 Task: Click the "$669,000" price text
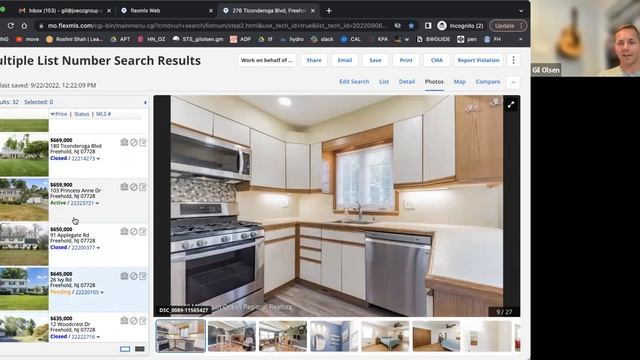[61, 140]
